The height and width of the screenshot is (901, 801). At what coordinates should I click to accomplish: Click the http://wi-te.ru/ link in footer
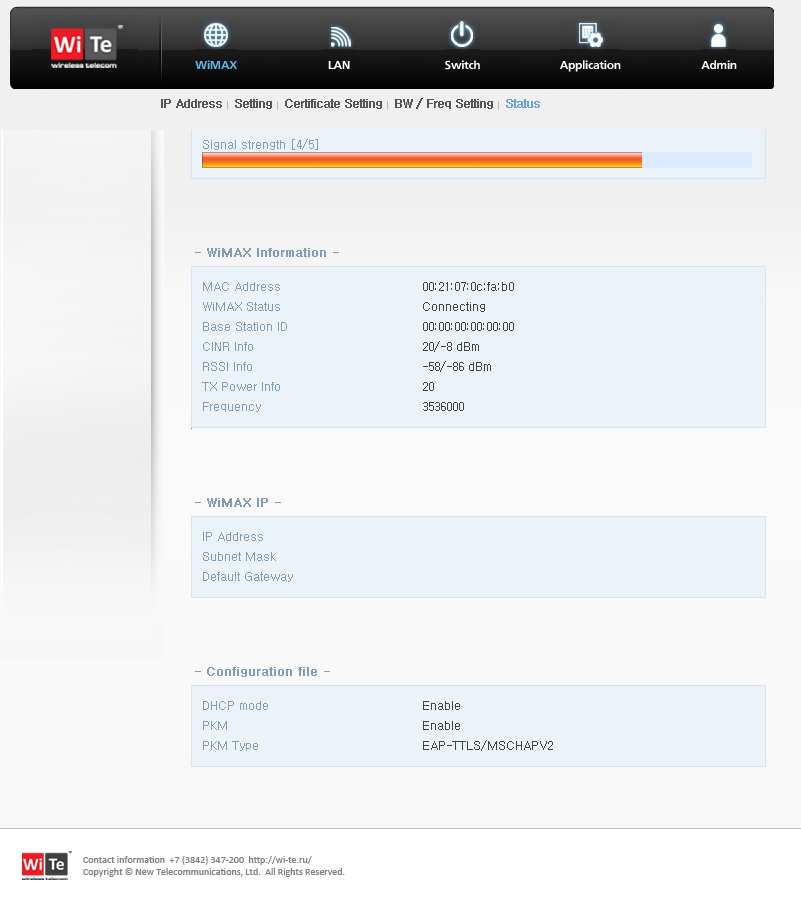point(280,860)
